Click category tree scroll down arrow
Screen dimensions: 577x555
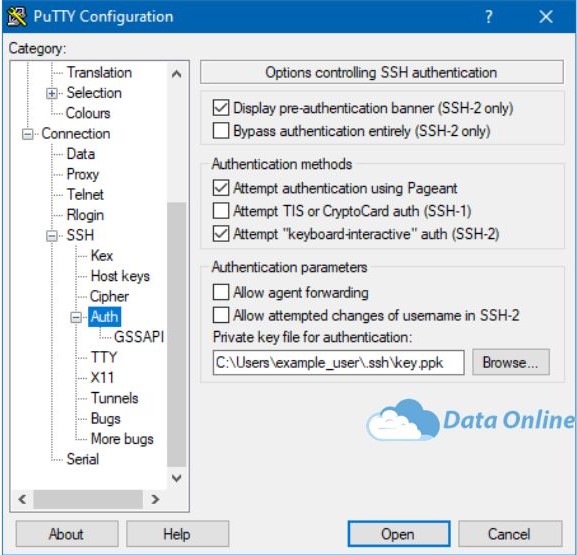177,478
